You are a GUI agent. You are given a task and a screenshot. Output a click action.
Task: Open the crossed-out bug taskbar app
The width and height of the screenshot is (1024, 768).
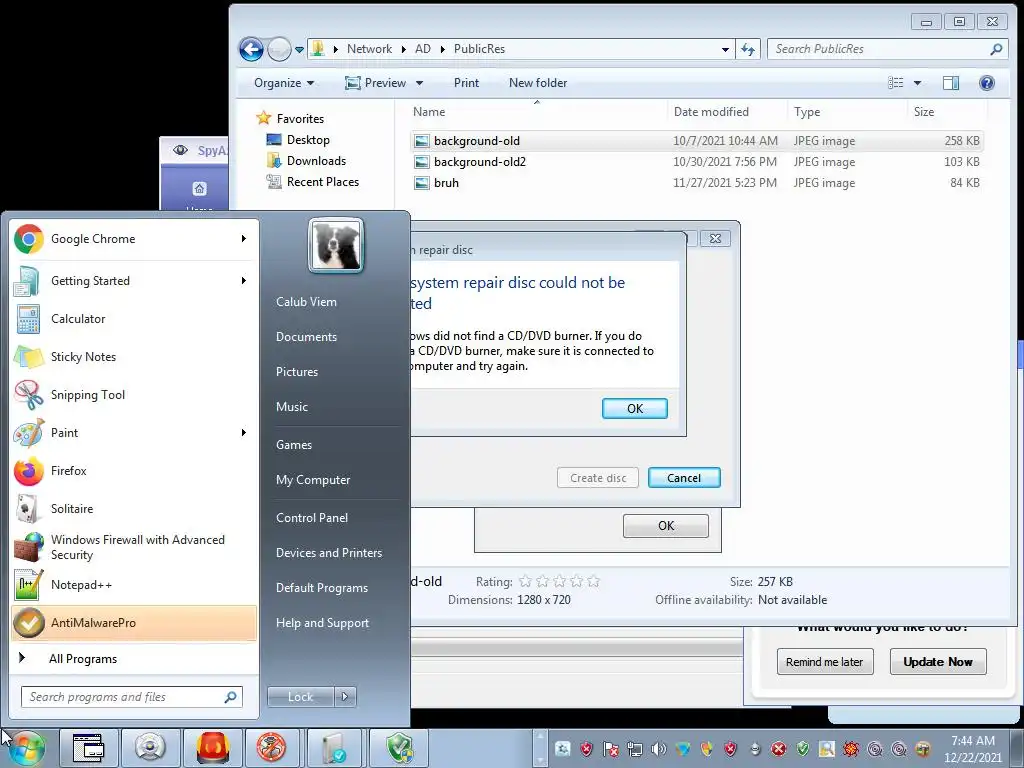pyautogui.click(x=271, y=747)
